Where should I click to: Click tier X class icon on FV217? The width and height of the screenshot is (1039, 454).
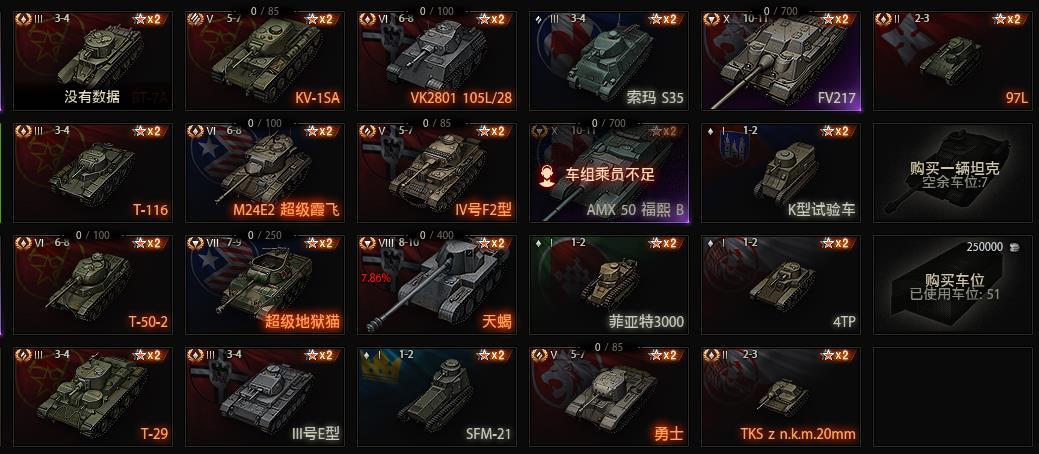712,19
